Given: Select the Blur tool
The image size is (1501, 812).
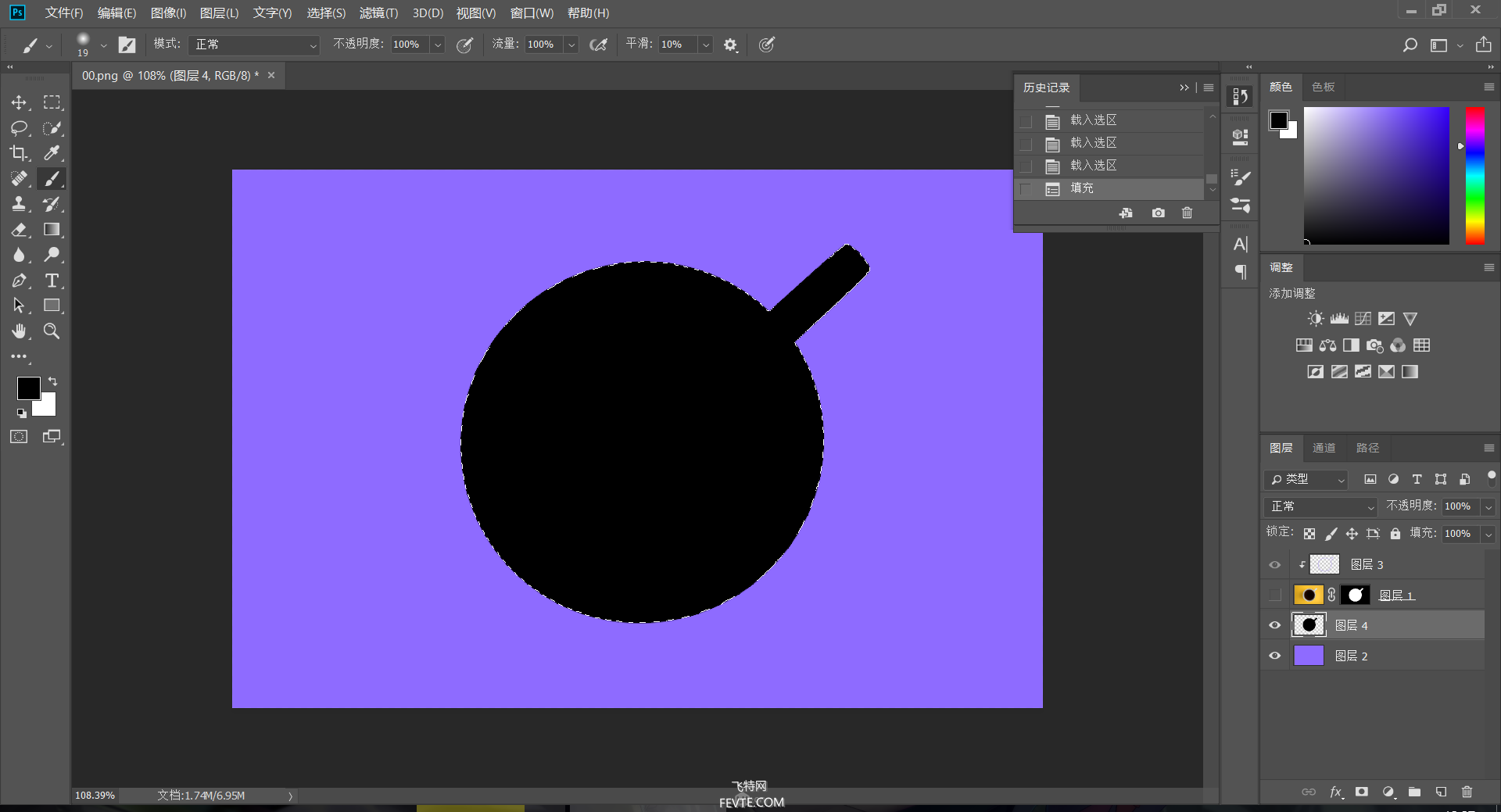Looking at the screenshot, I should point(19,255).
